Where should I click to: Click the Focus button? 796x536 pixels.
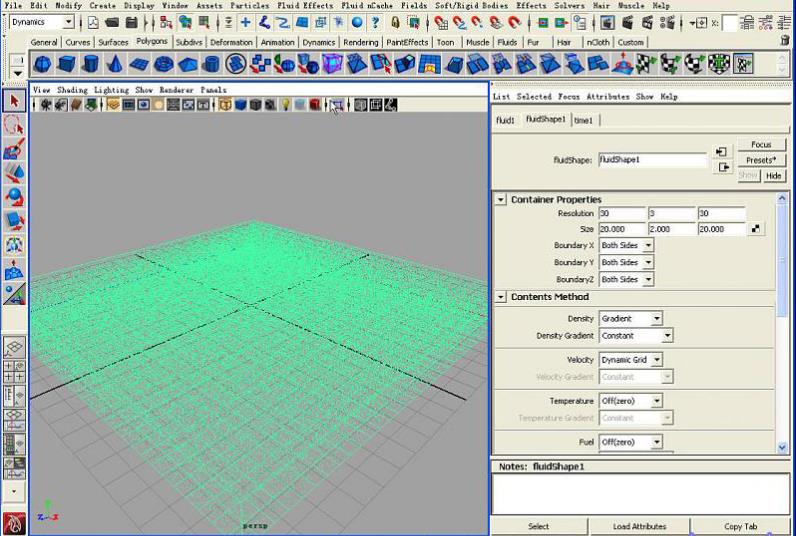(x=761, y=145)
